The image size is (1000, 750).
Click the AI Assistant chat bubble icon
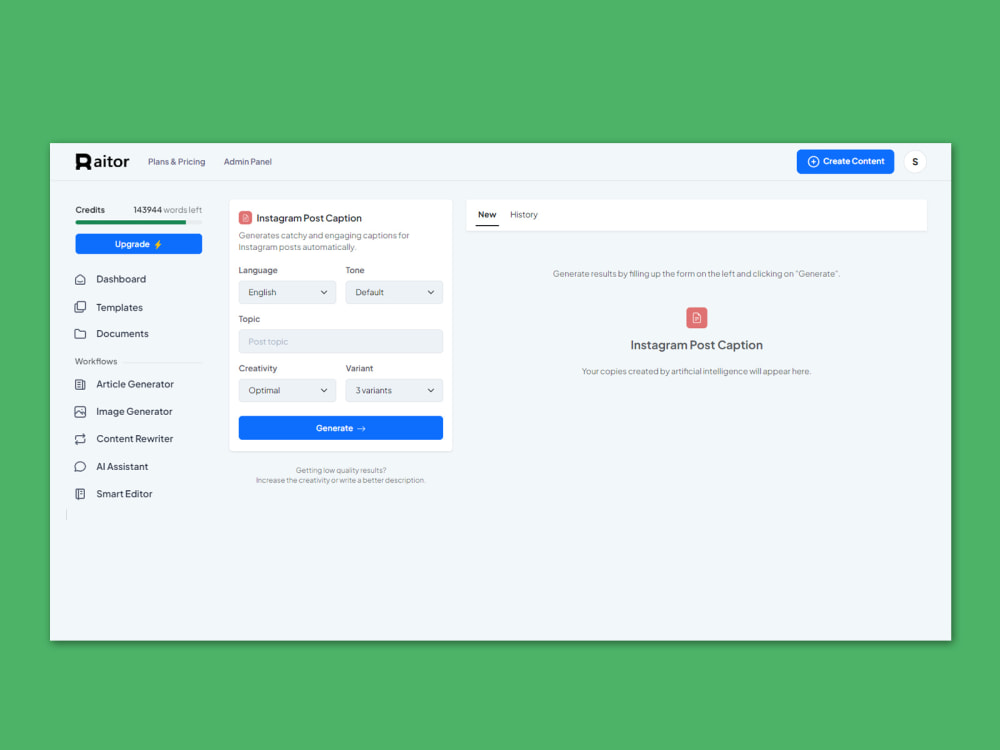(80, 467)
